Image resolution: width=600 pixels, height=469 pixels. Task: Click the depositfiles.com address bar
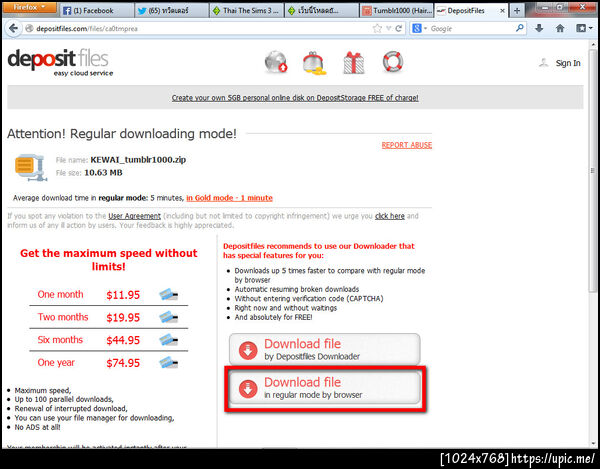click(197, 29)
